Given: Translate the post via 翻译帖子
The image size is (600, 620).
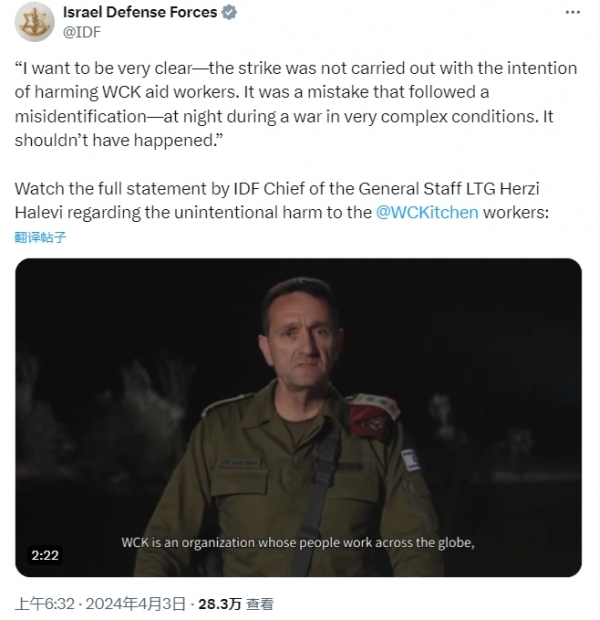Looking at the screenshot, I should 40,237.
